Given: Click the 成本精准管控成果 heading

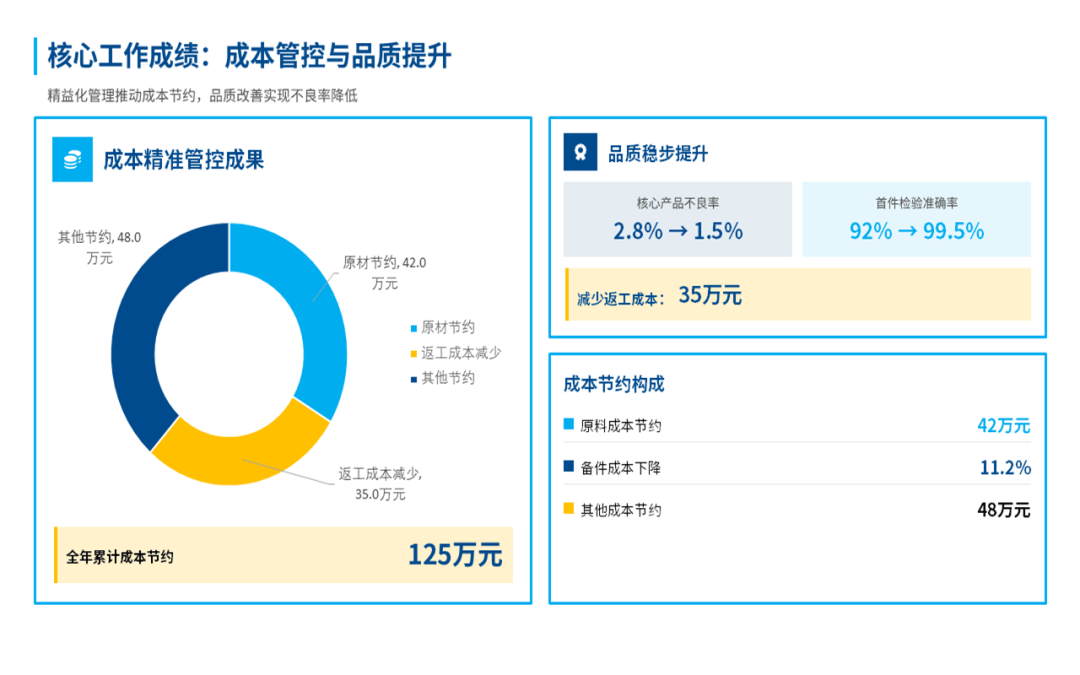Looking at the screenshot, I should (184, 160).
